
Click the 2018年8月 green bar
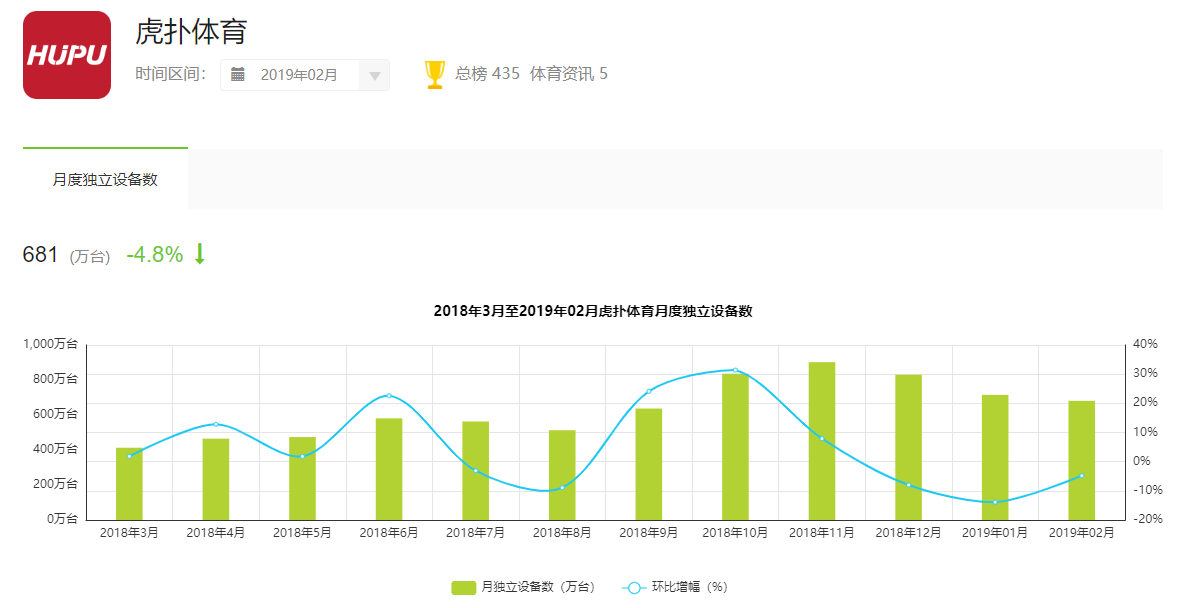562,475
